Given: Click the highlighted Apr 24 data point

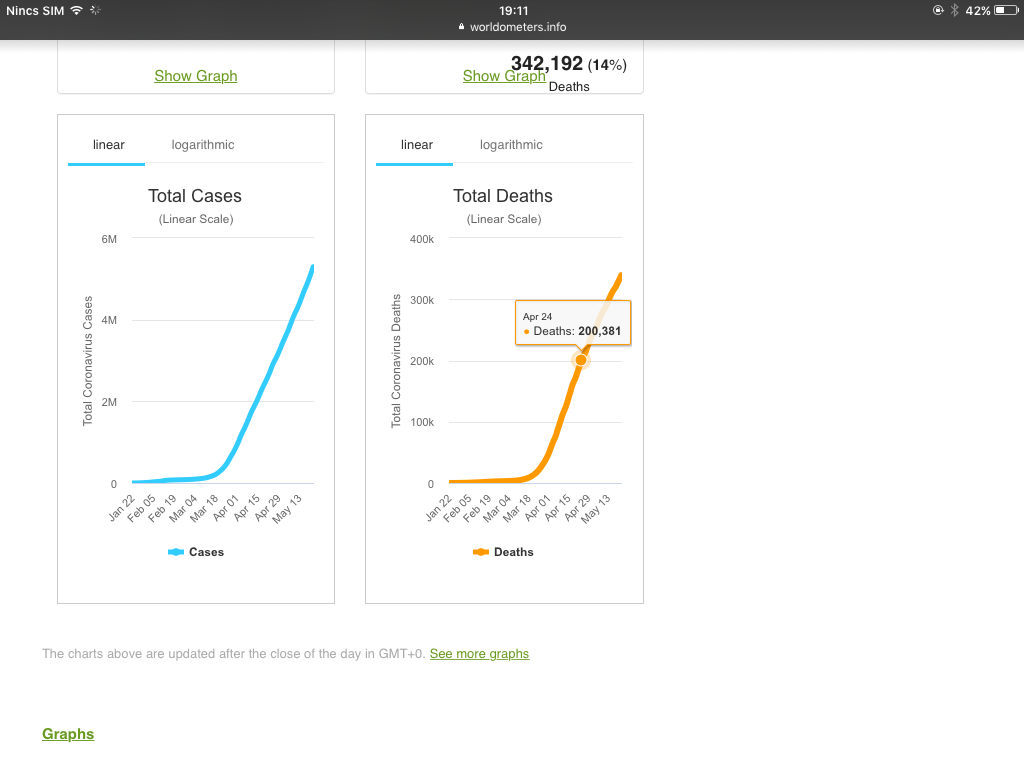Looking at the screenshot, I should click(581, 360).
